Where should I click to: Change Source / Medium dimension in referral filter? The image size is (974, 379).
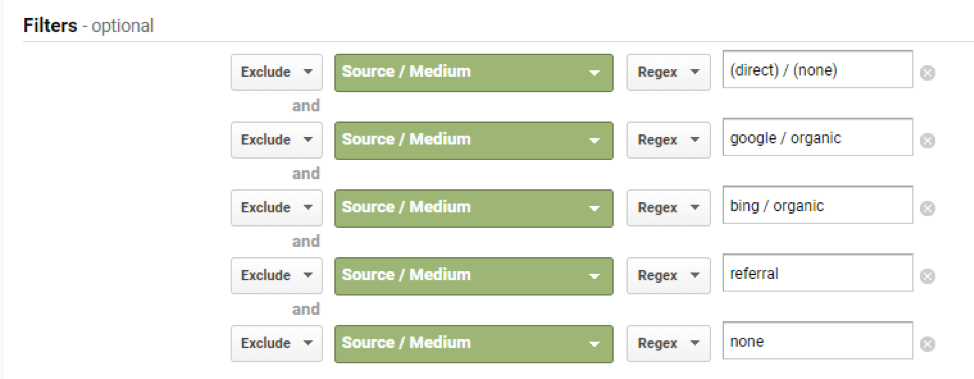(x=473, y=276)
